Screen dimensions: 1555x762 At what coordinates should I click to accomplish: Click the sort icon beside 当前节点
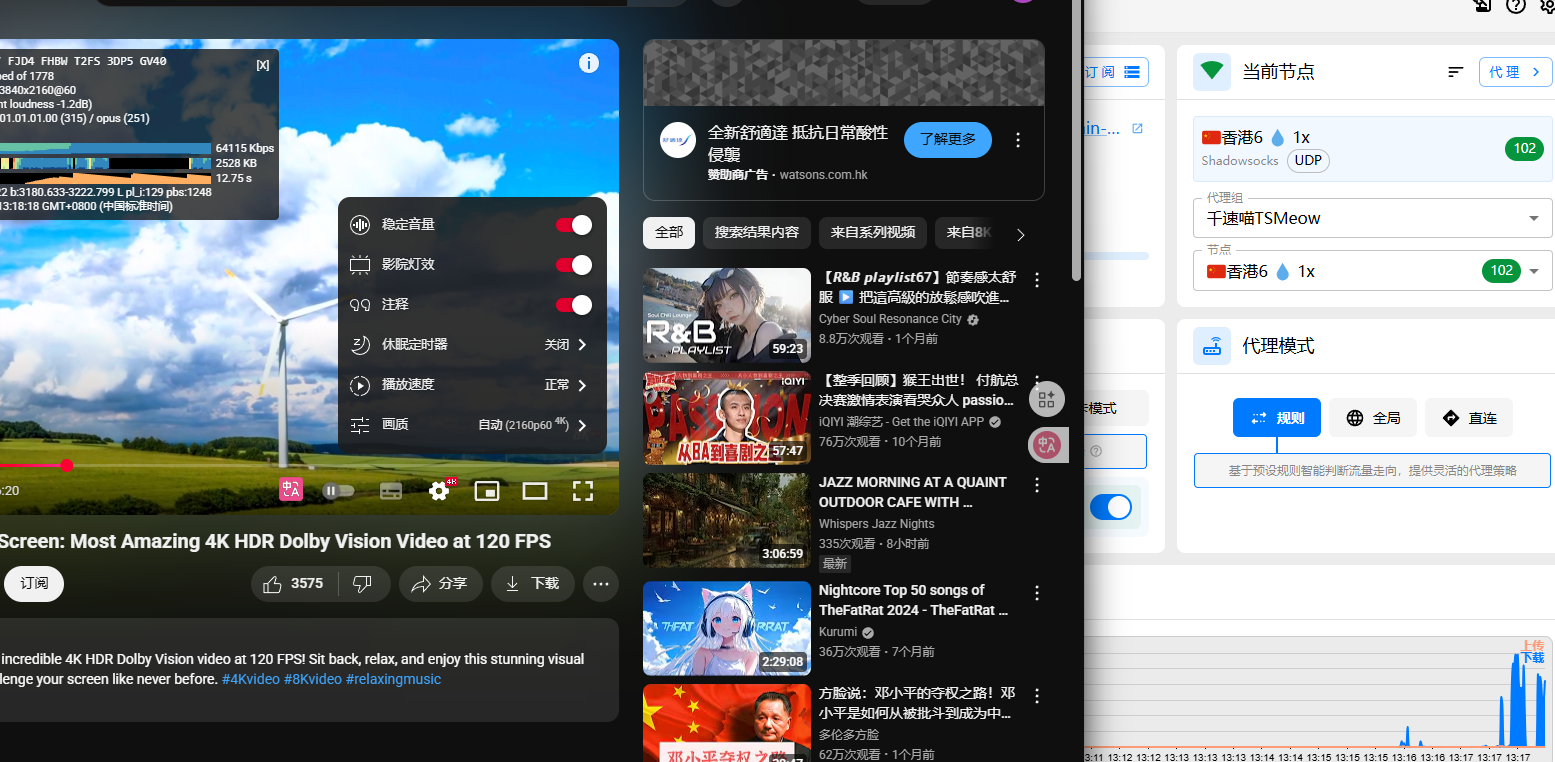(x=1456, y=72)
